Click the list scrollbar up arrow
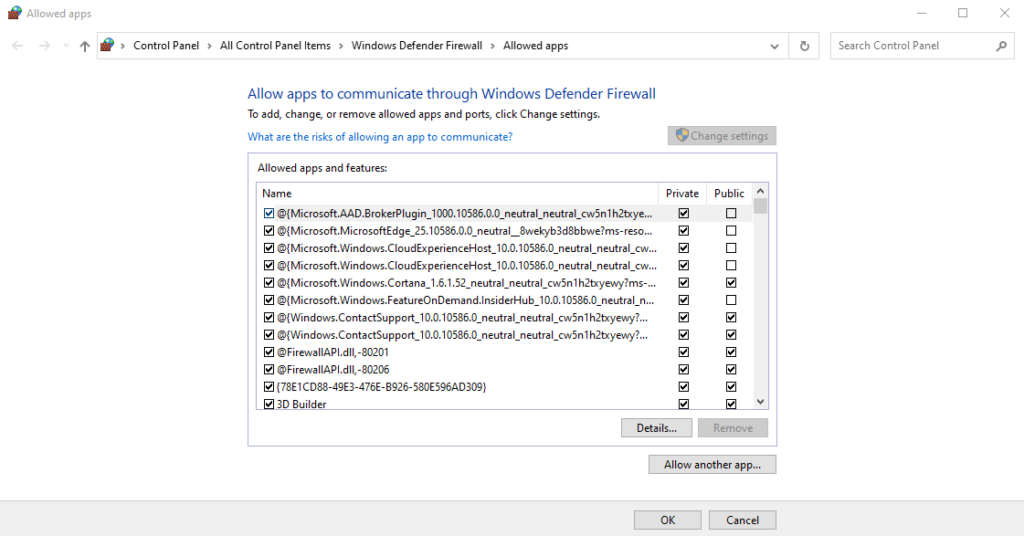The image size is (1024, 536). [760, 191]
